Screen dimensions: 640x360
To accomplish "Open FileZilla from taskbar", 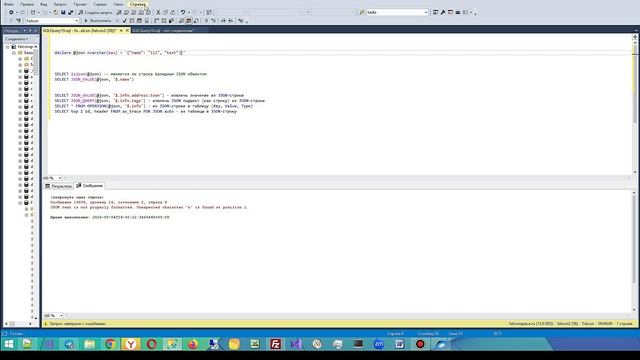I will tap(276, 344).
